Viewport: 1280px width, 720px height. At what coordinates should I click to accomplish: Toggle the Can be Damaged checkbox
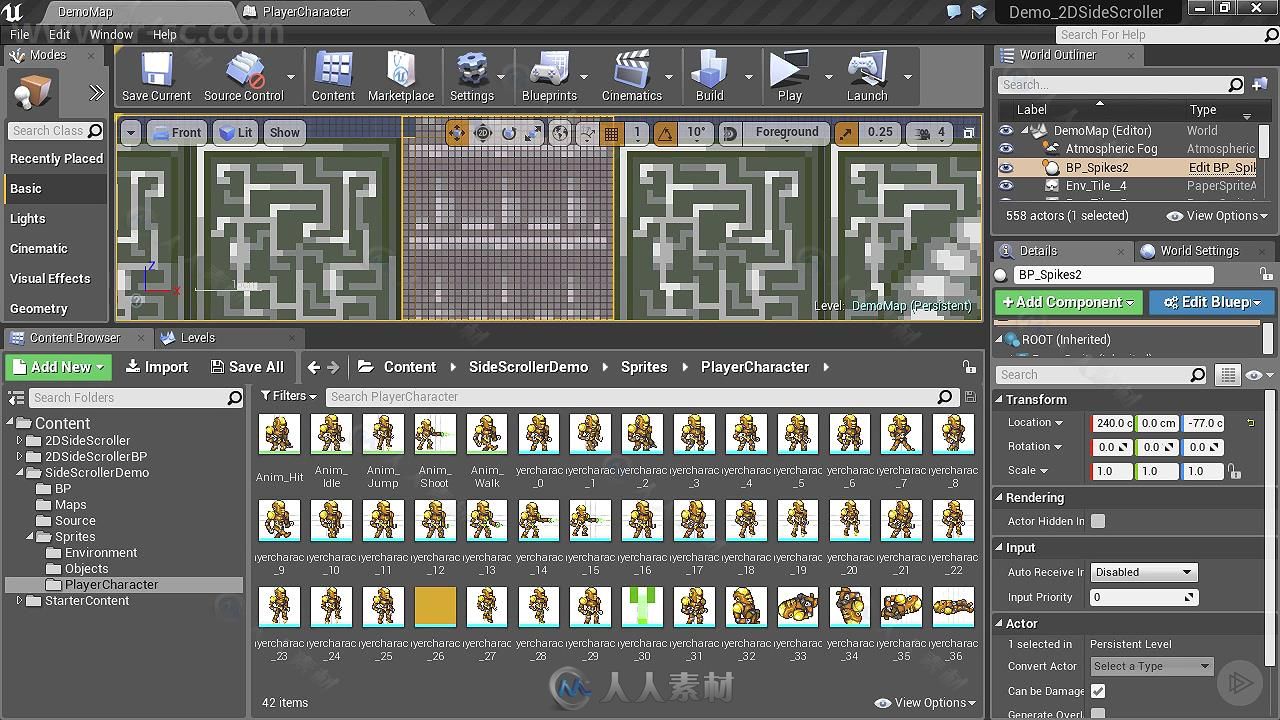coord(1098,691)
